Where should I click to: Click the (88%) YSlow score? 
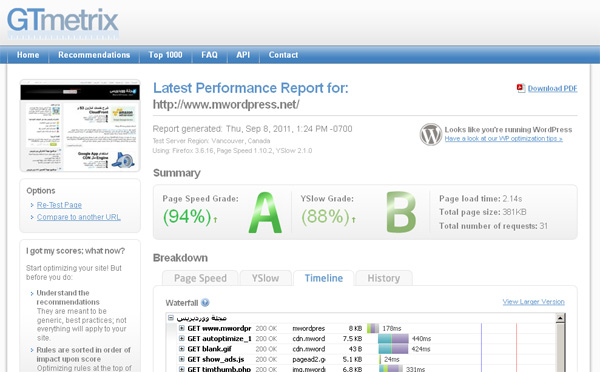(x=325, y=217)
